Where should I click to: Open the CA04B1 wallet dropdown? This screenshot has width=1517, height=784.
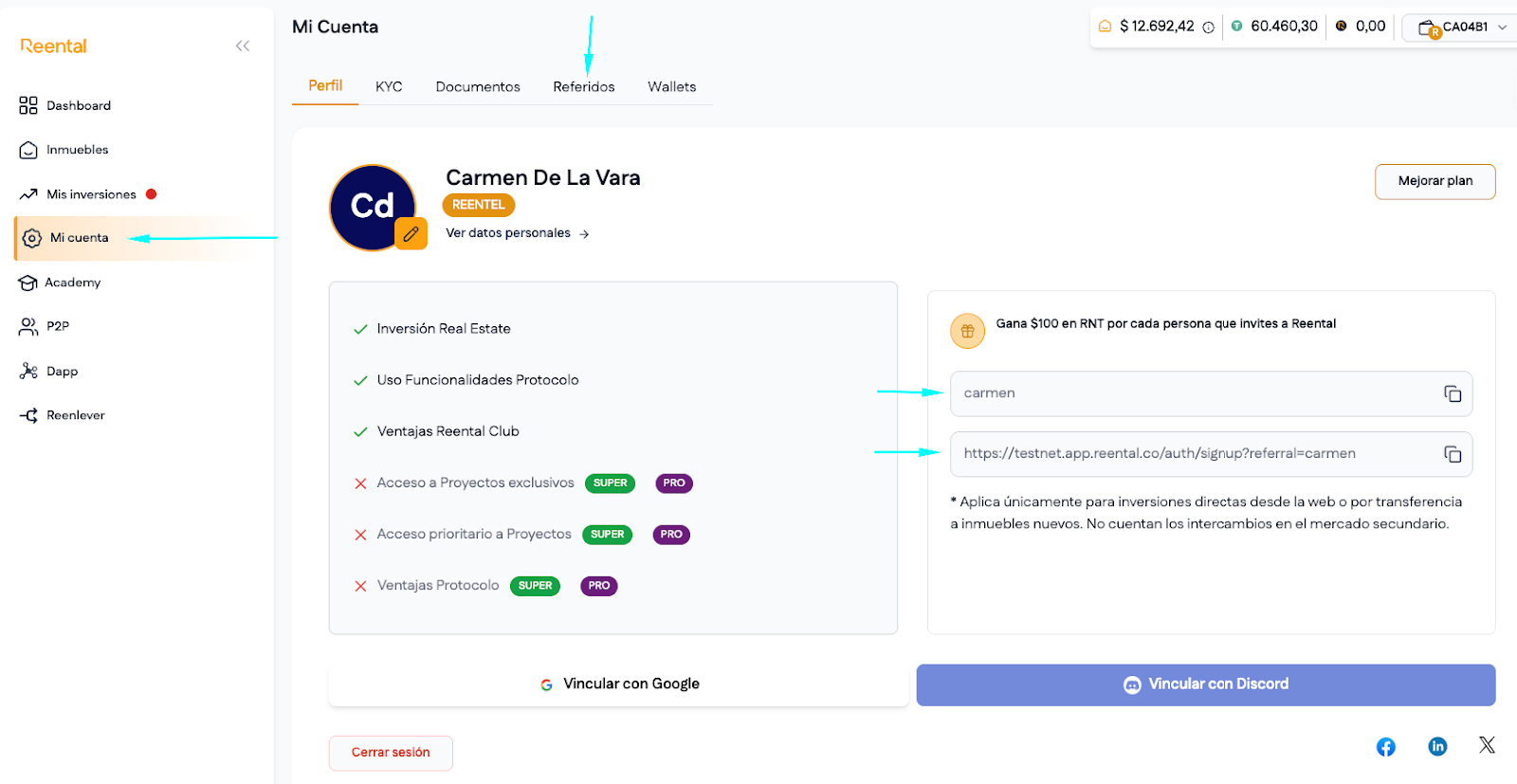[x=1461, y=27]
